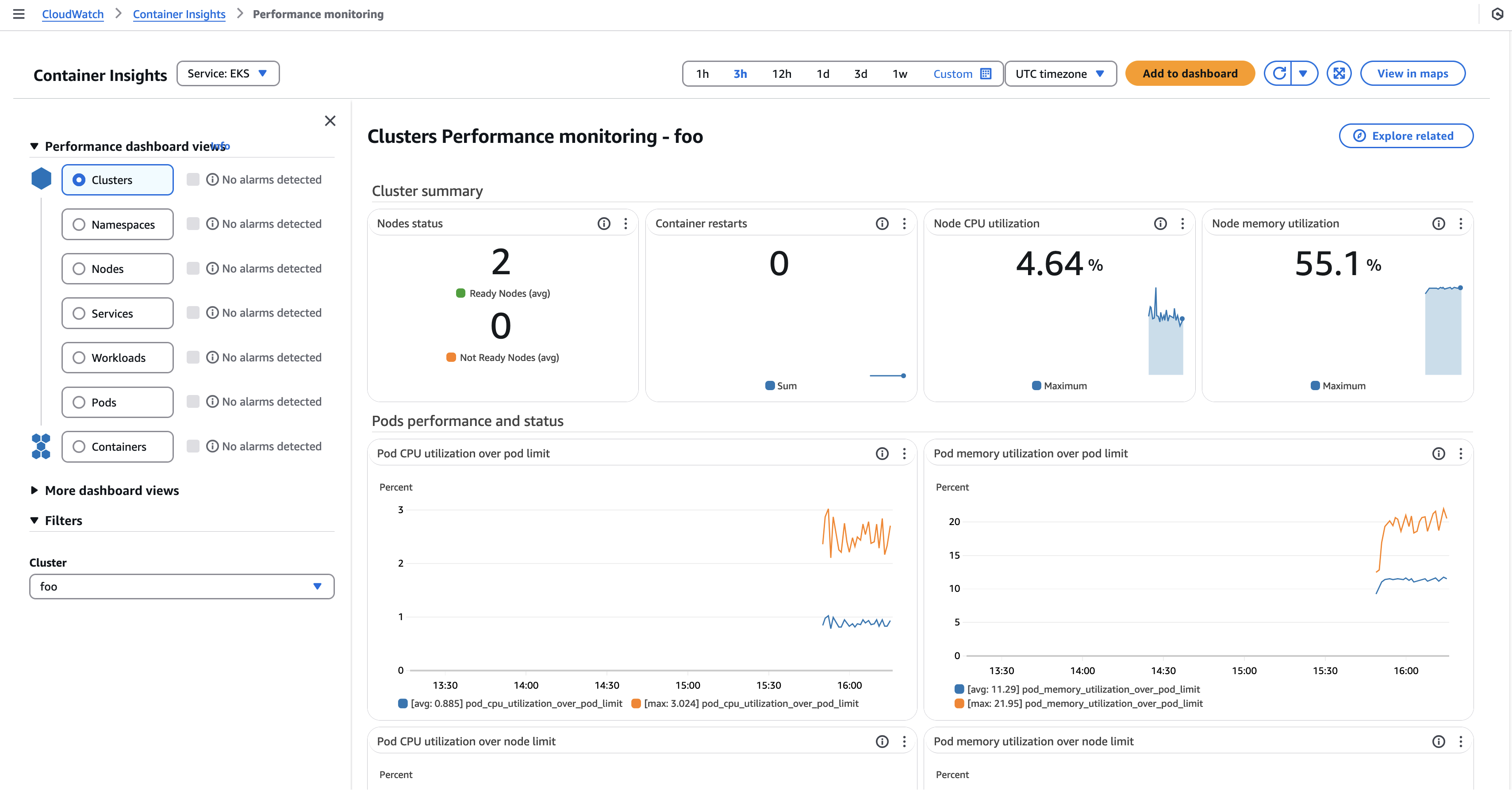Click orange max pod_cpu_utilization legend swatch

(x=636, y=703)
